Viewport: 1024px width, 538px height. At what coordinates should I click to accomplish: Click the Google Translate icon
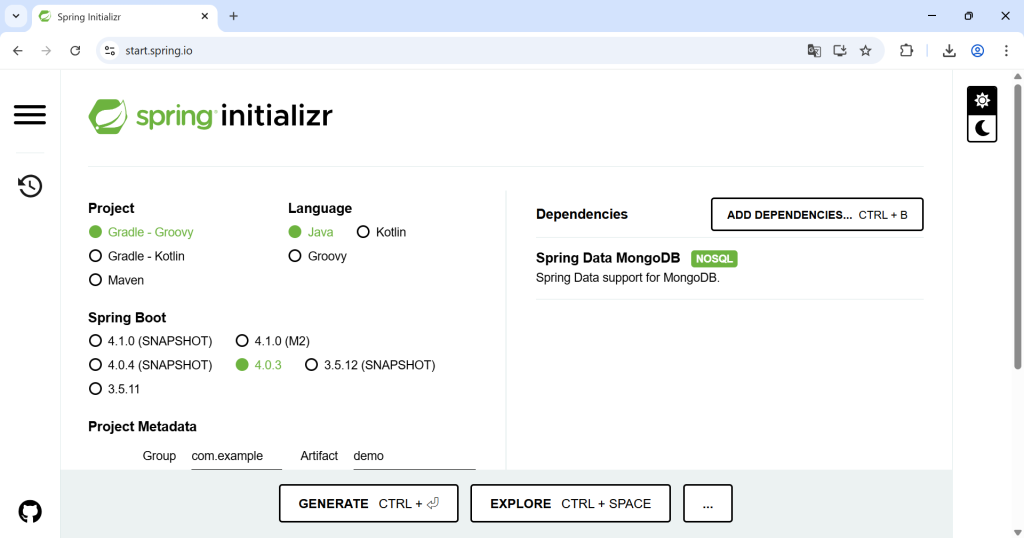(x=814, y=51)
